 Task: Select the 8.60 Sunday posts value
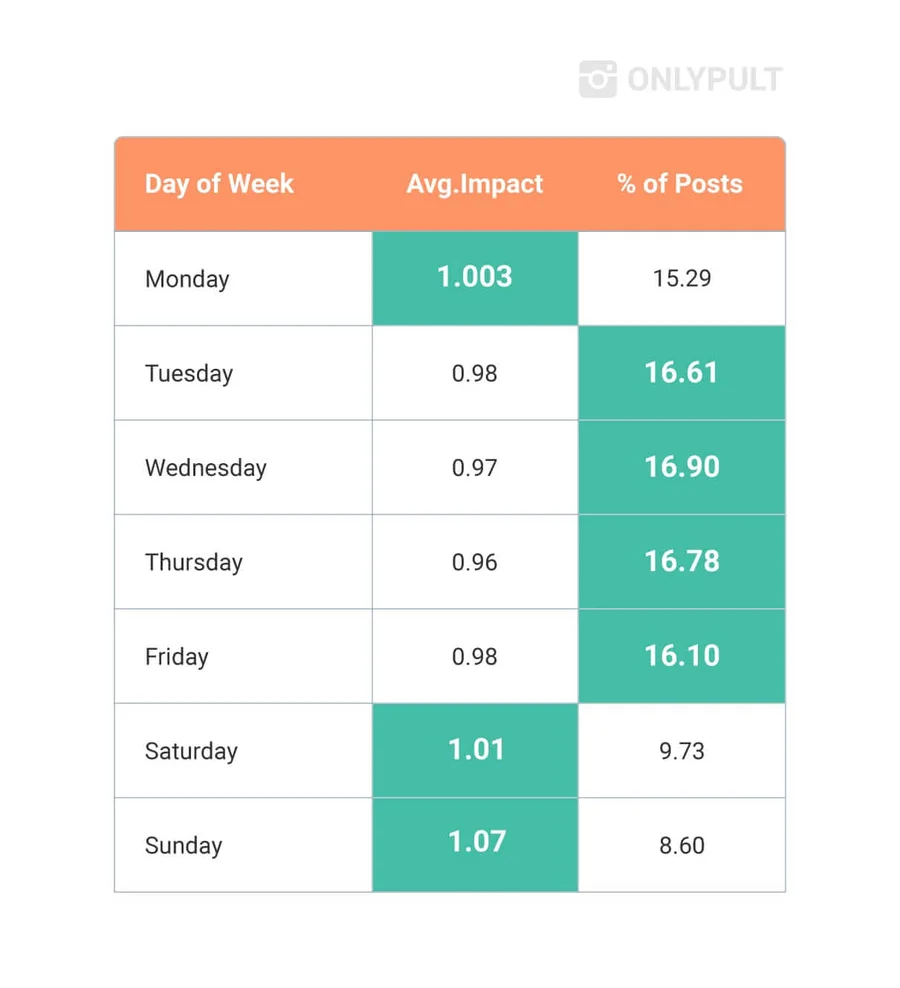682,846
